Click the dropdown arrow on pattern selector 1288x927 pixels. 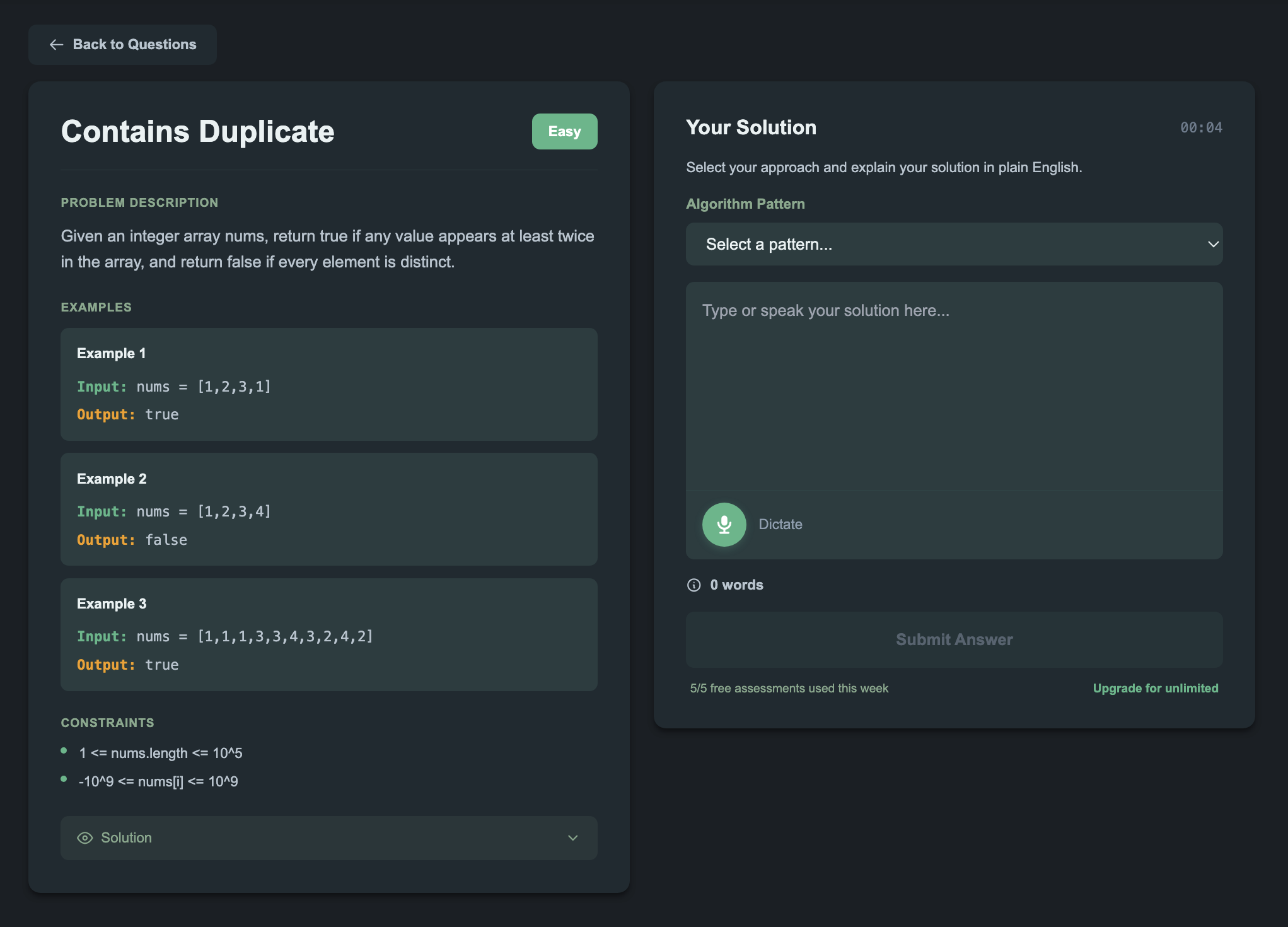click(x=1212, y=244)
